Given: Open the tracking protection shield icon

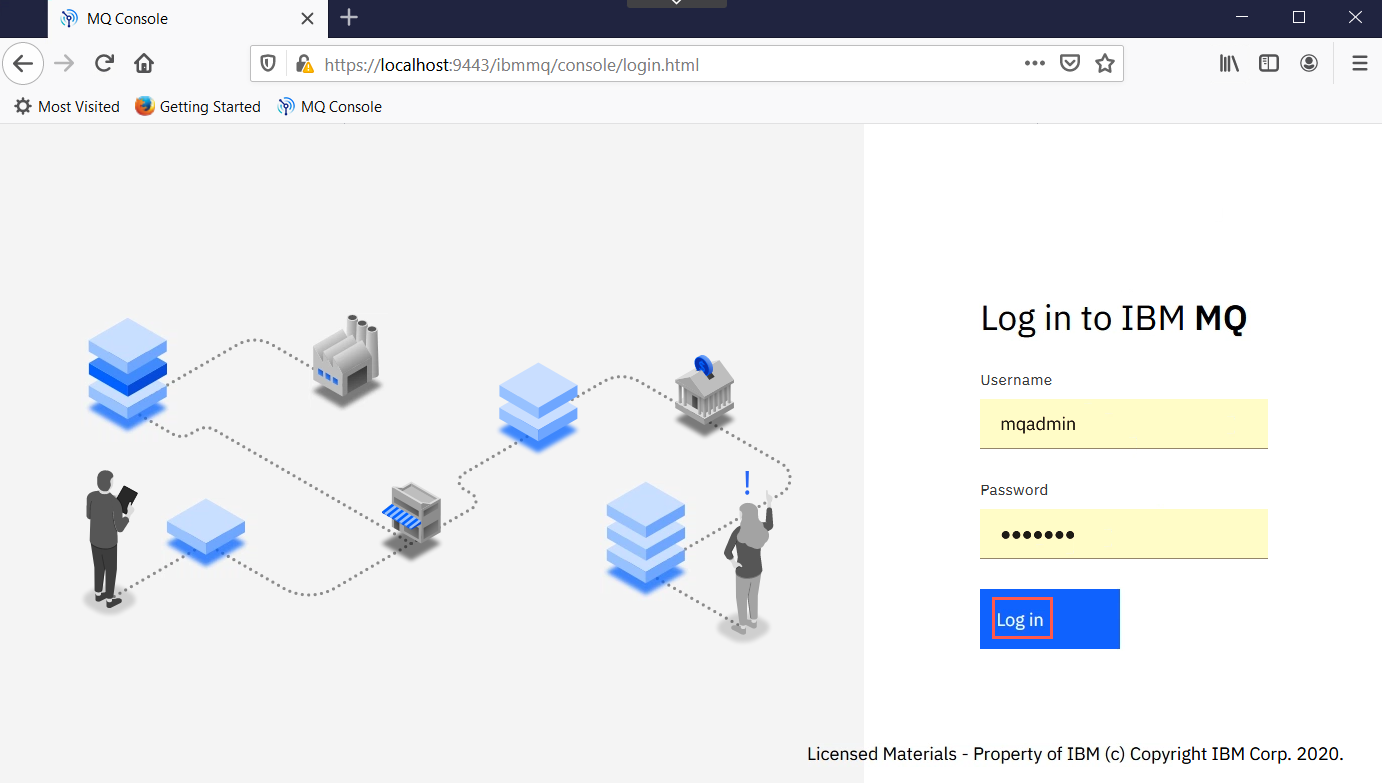Looking at the screenshot, I should (x=268, y=64).
